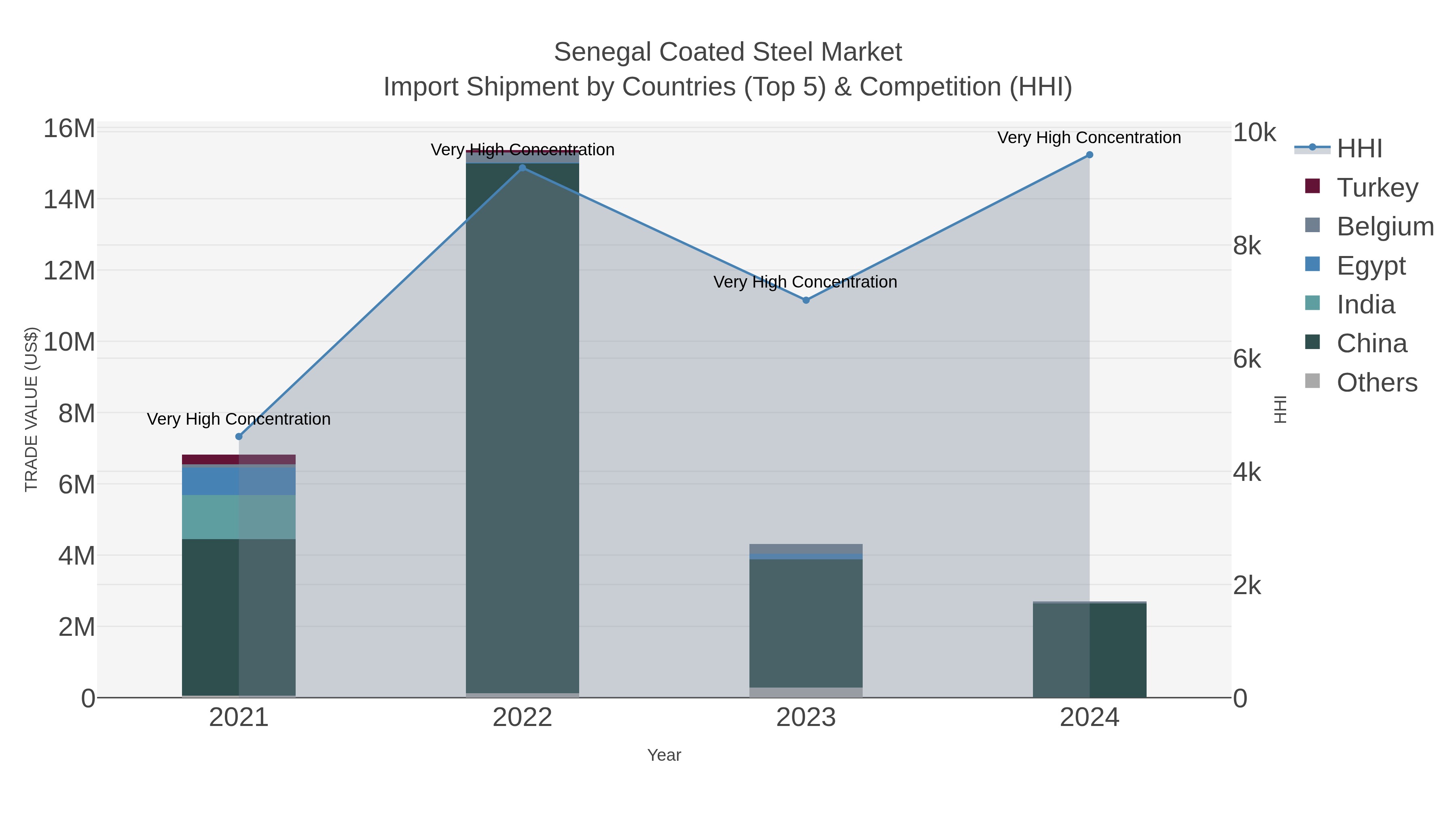Select the Turkey bar segment for 2021
Viewport: 1456px width, 819px height.
pyautogui.click(x=239, y=459)
